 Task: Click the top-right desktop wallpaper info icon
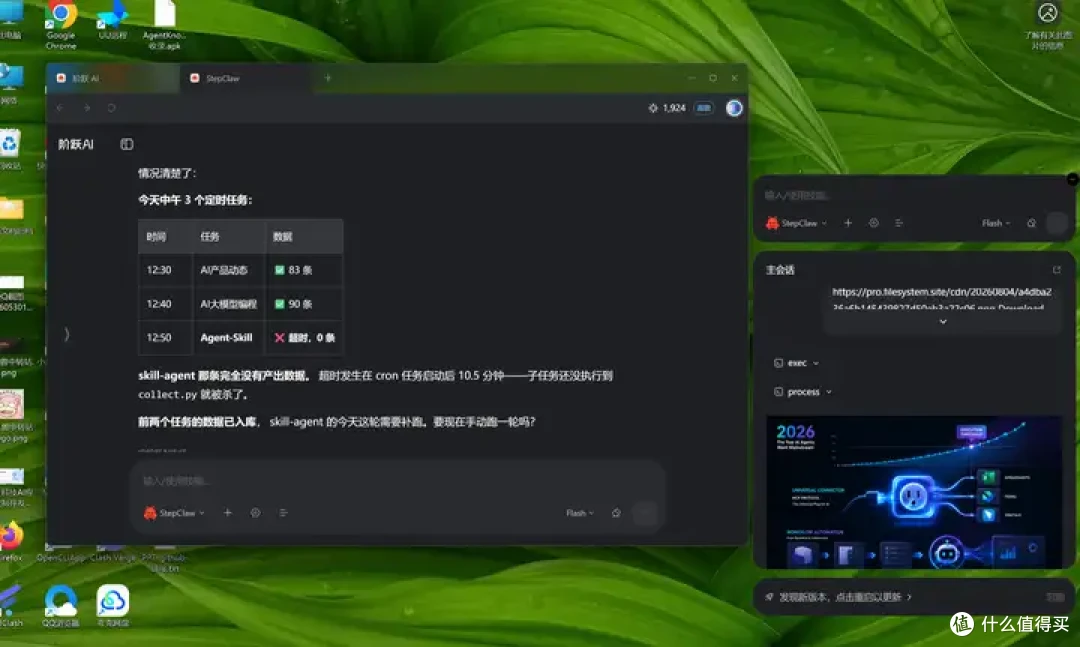click(1048, 25)
